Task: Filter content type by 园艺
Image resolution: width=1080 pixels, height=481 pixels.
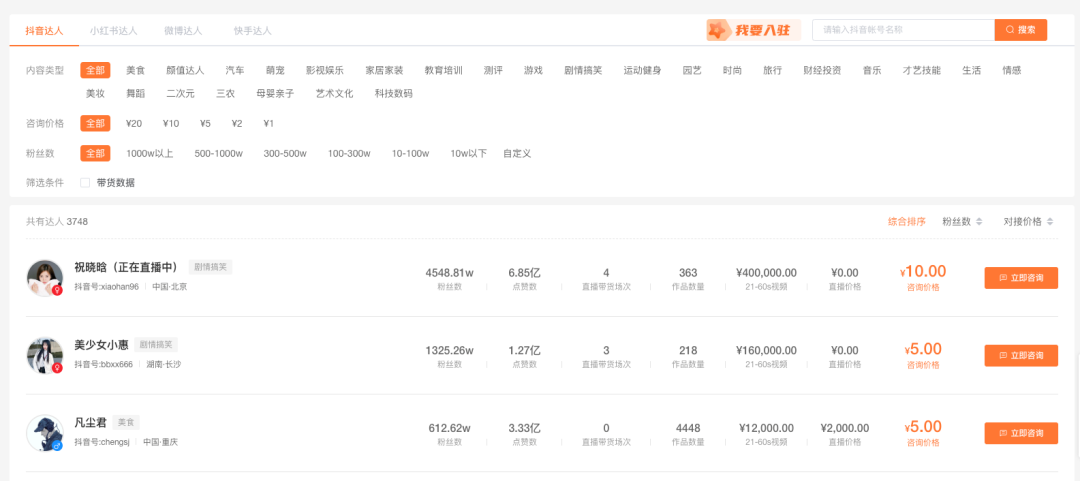Action: coord(692,70)
